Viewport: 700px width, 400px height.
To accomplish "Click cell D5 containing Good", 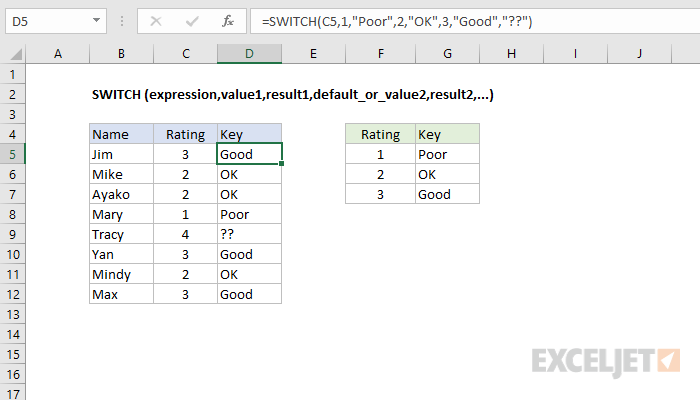I will pyautogui.click(x=250, y=154).
